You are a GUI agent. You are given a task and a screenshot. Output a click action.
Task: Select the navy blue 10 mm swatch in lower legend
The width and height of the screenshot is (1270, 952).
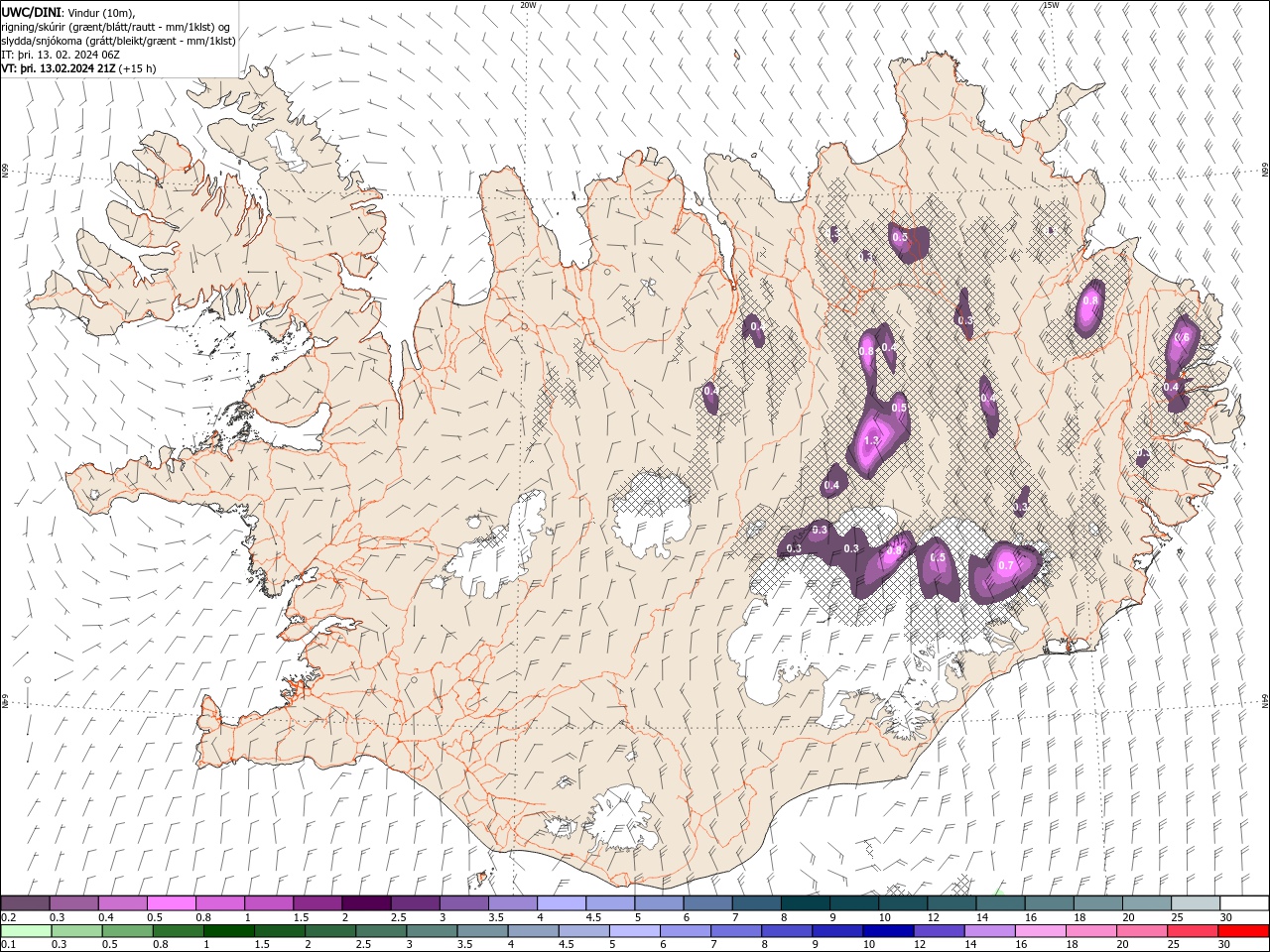[887, 931]
